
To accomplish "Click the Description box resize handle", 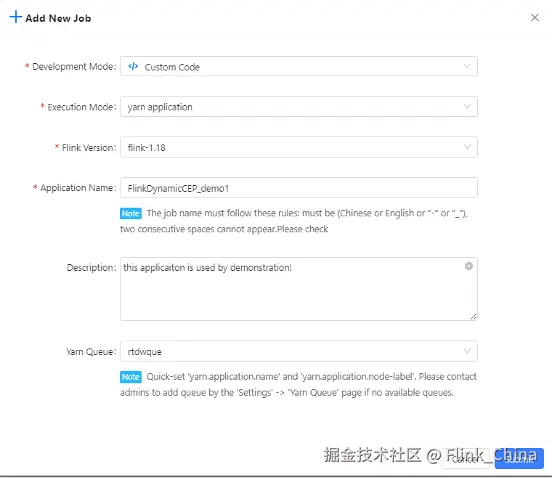I will [473, 316].
